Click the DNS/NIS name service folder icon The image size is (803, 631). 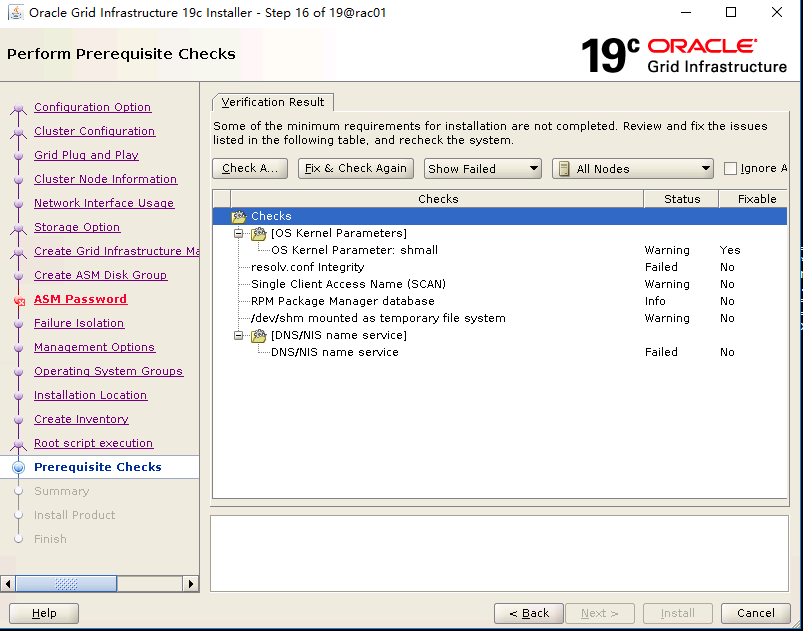[x=259, y=335]
